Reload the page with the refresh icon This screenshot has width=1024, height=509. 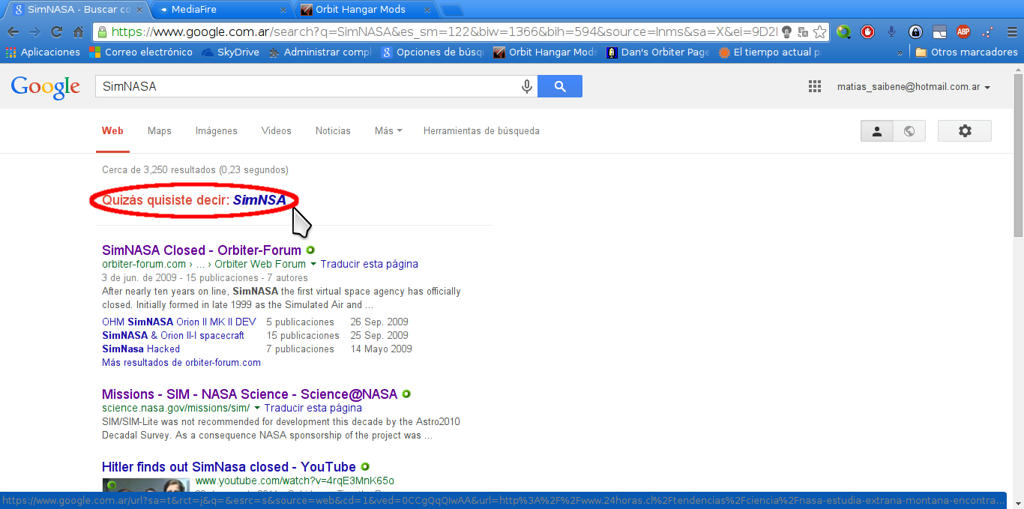(57, 31)
